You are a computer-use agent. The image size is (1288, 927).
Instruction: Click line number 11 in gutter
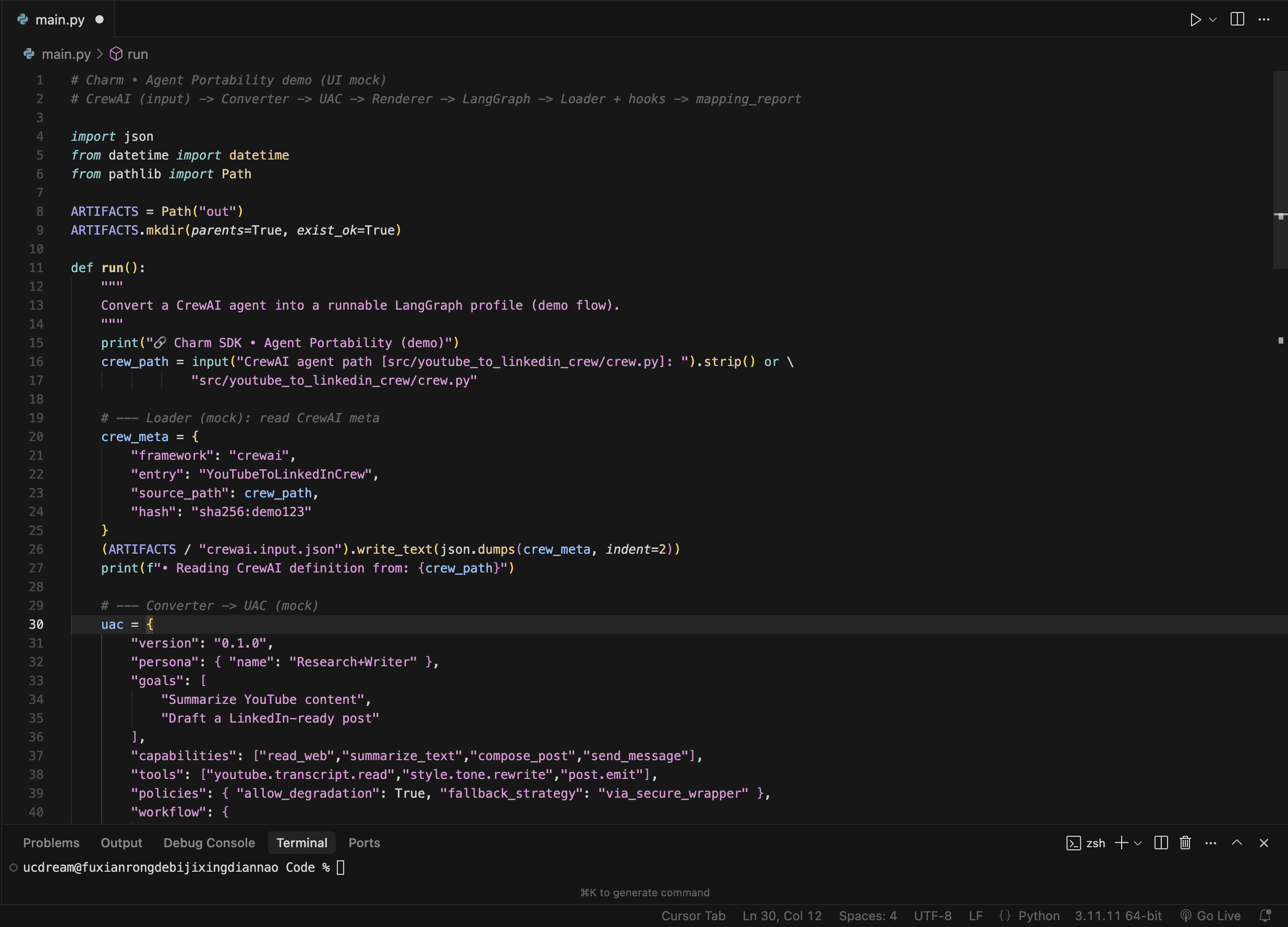coord(36,267)
